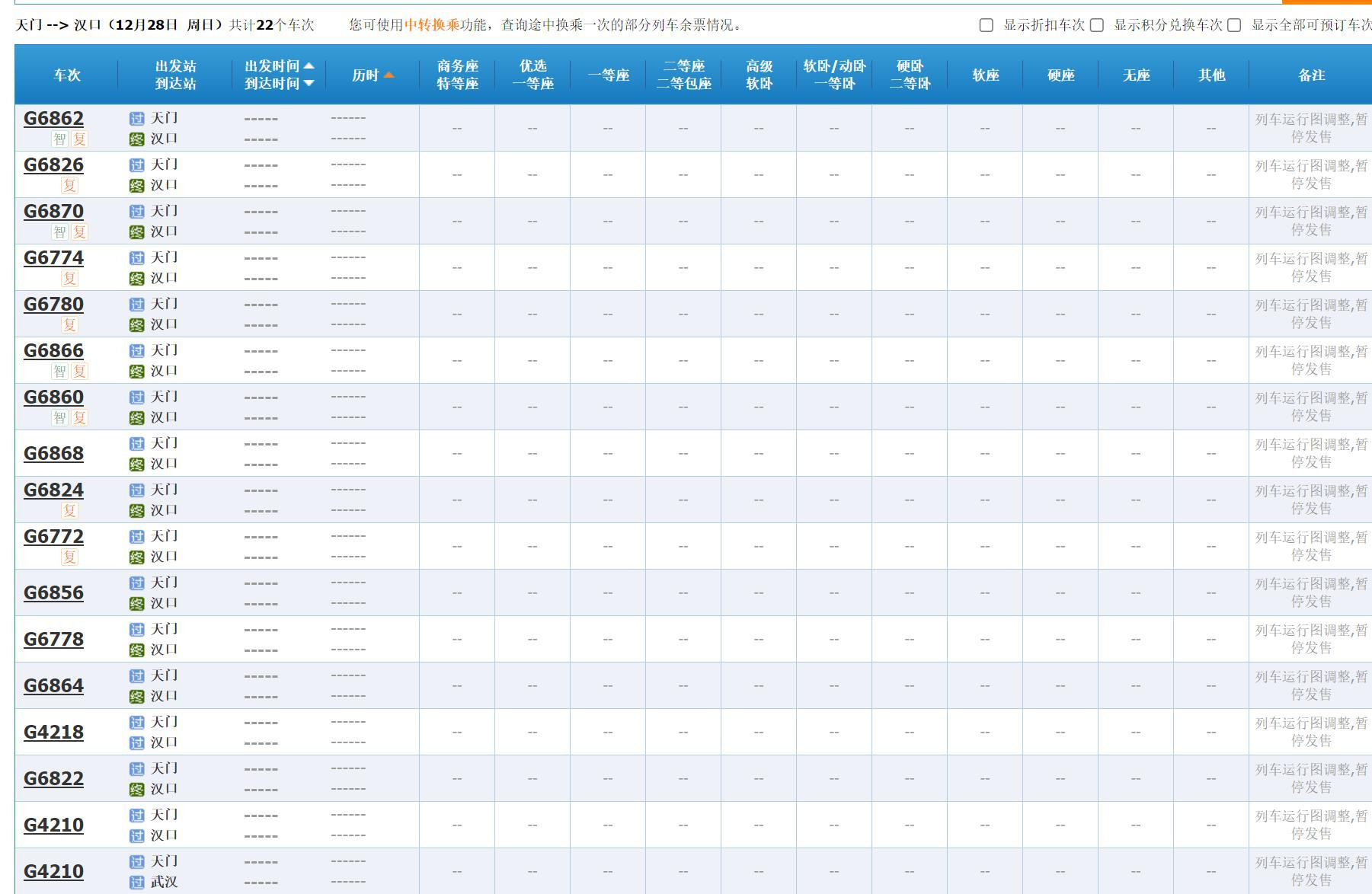Click the 复 icon under train G6826
Viewport: 1372px width, 894px height.
click(69, 185)
